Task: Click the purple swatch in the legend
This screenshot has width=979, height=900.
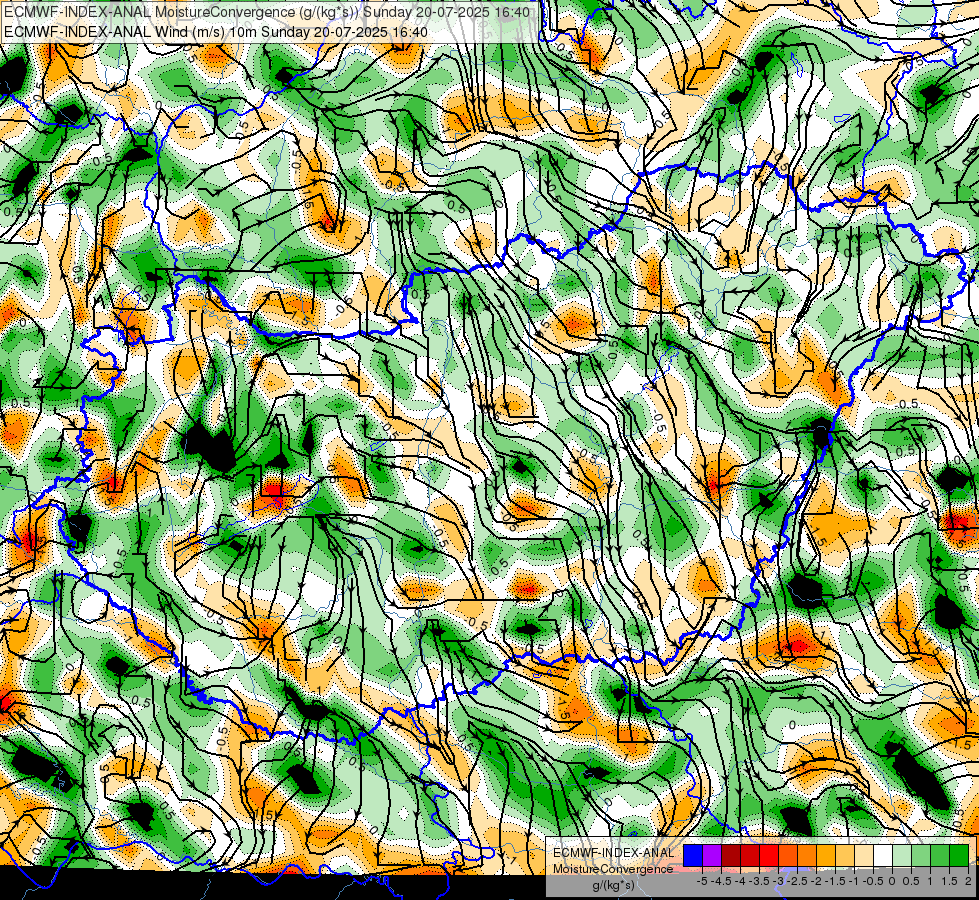Action: [x=712, y=855]
